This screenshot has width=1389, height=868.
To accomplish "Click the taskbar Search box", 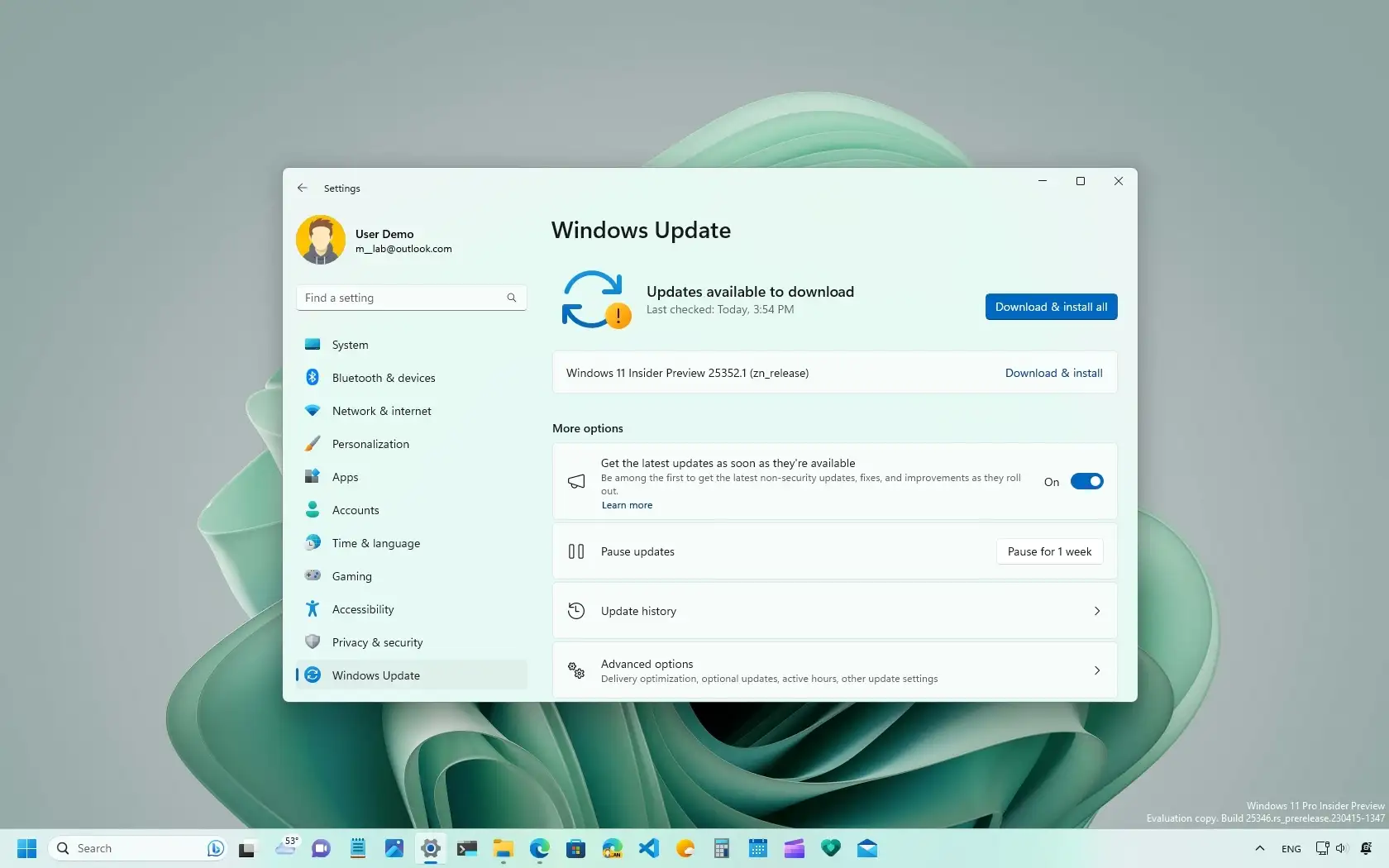I will 139,848.
